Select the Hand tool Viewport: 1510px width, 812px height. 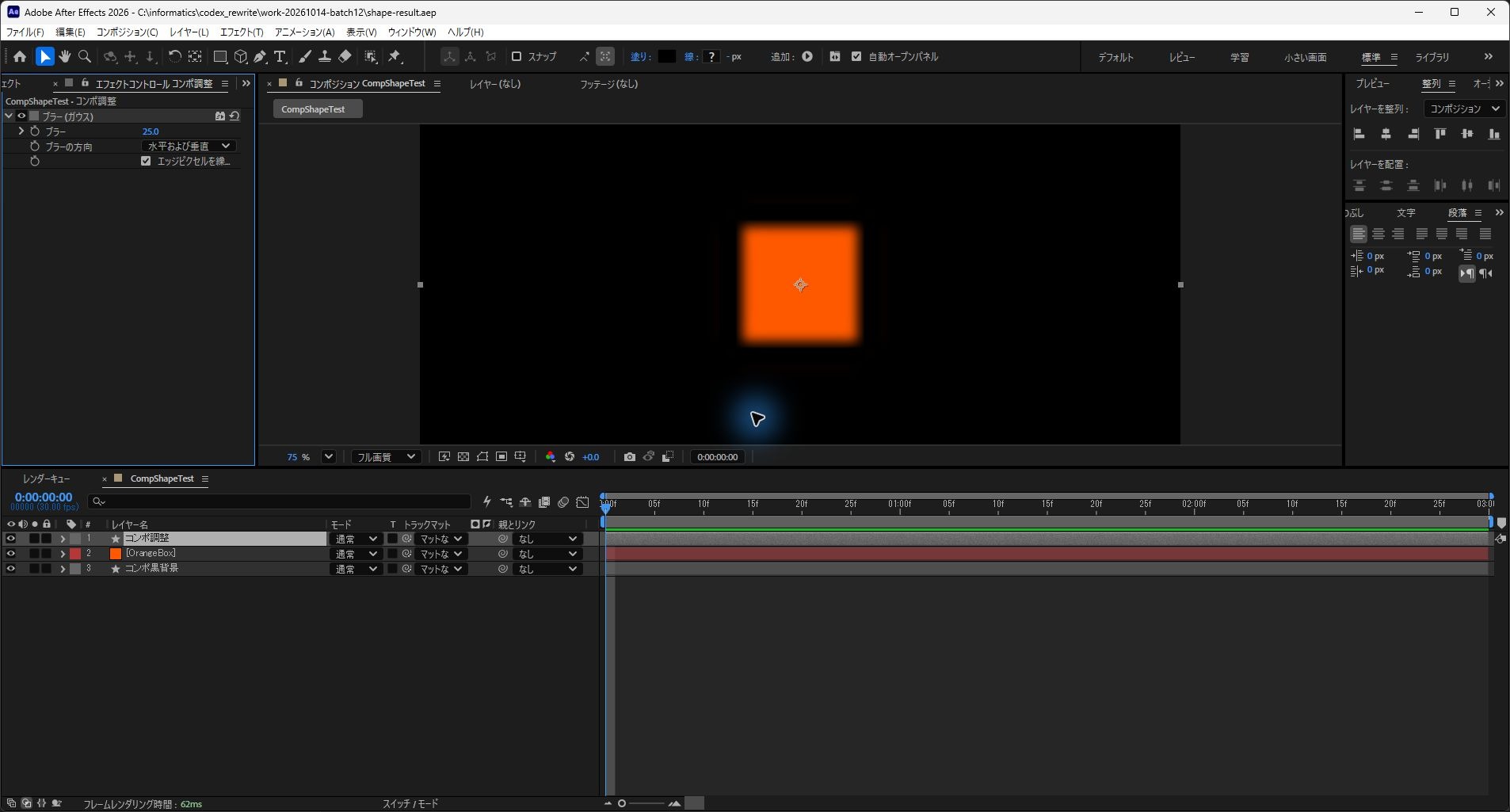[x=65, y=56]
